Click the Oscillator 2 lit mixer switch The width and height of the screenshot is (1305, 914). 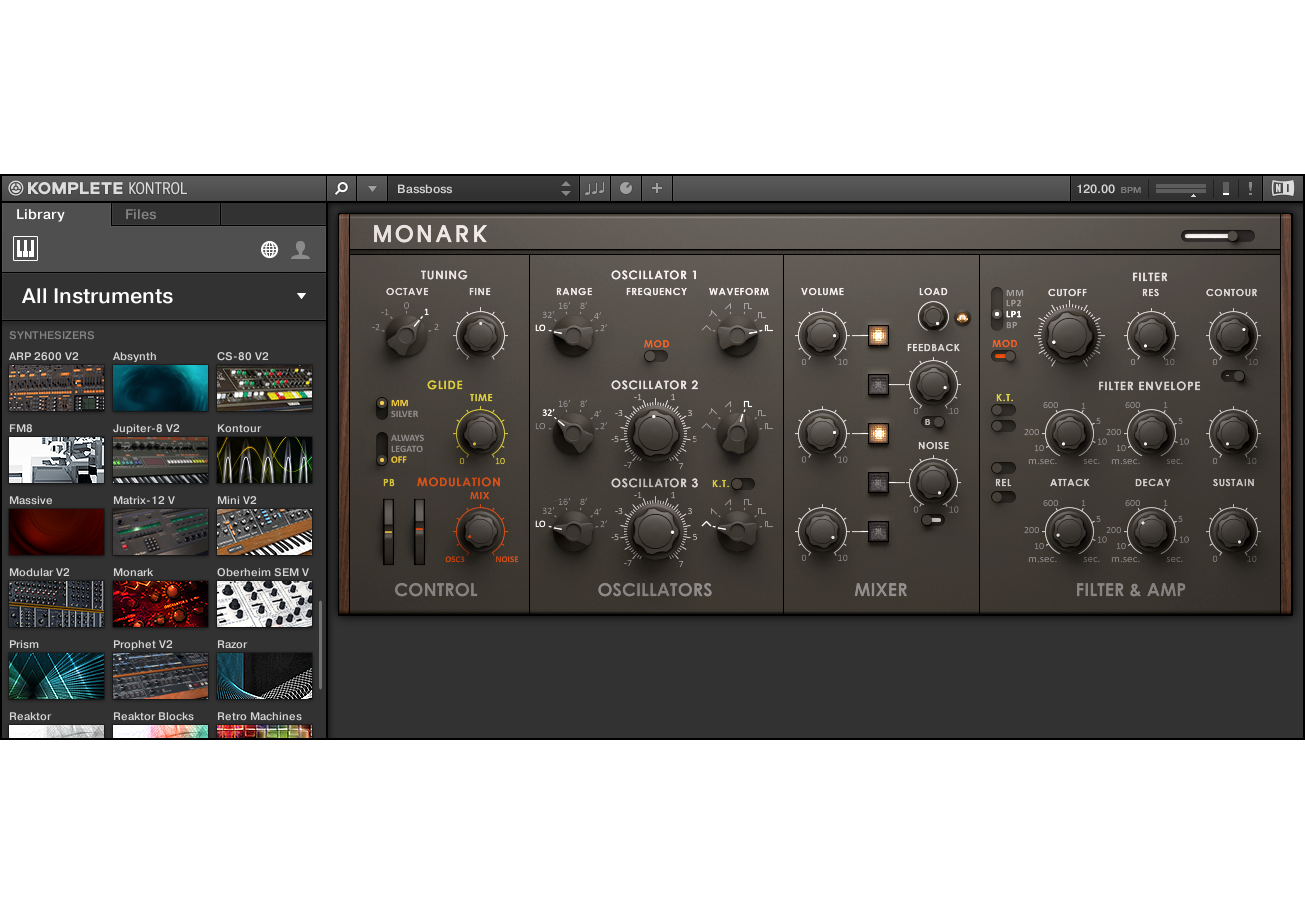pyautogui.click(x=879, y=433)
